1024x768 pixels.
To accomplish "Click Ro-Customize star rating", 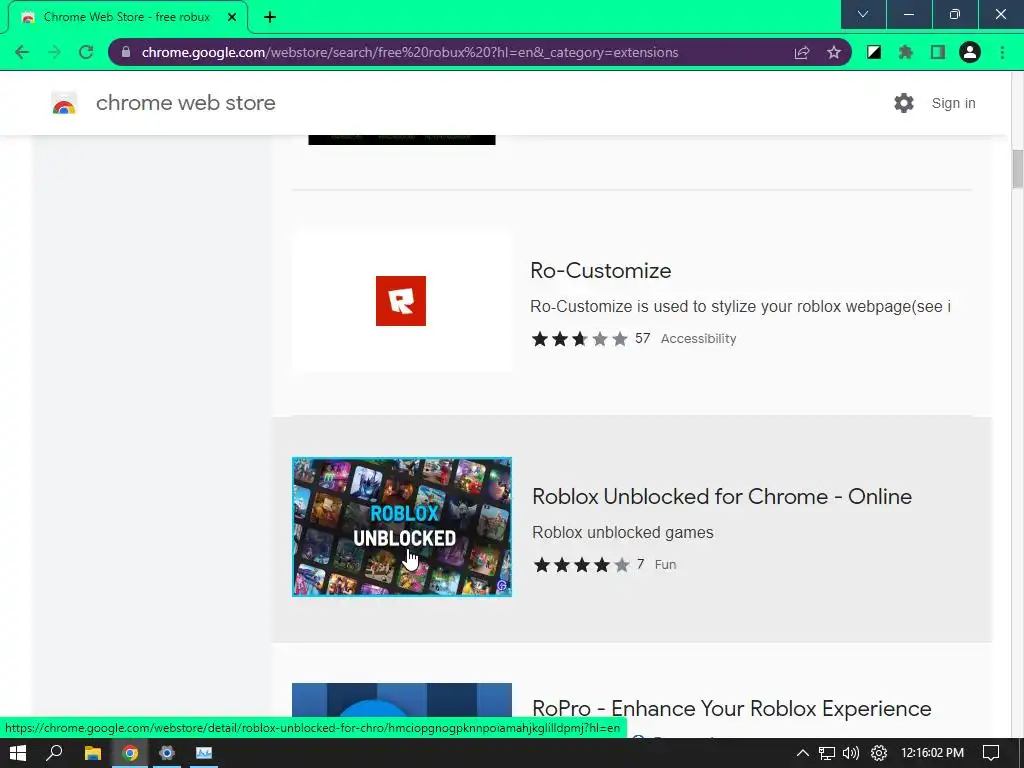I will point(579,338).
